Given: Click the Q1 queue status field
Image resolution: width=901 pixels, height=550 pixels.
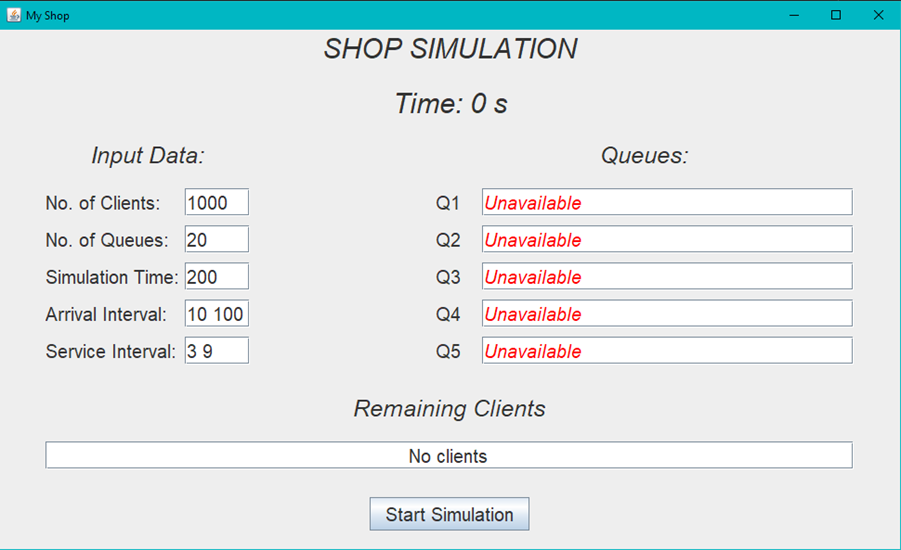Looking at the screenshot, I should click(667, 202).
